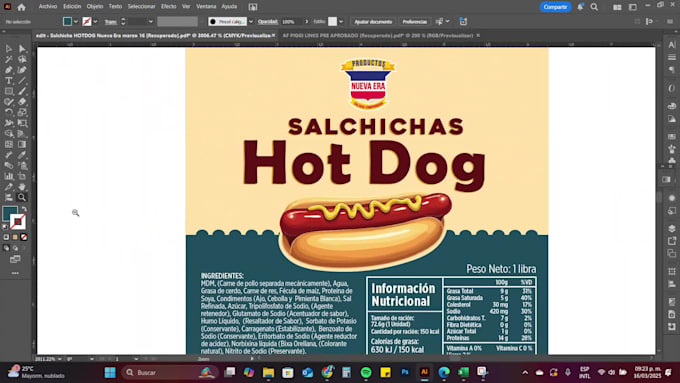
Task: Click the Windows taskbar Buscar search box
Action: coord(170,373)
